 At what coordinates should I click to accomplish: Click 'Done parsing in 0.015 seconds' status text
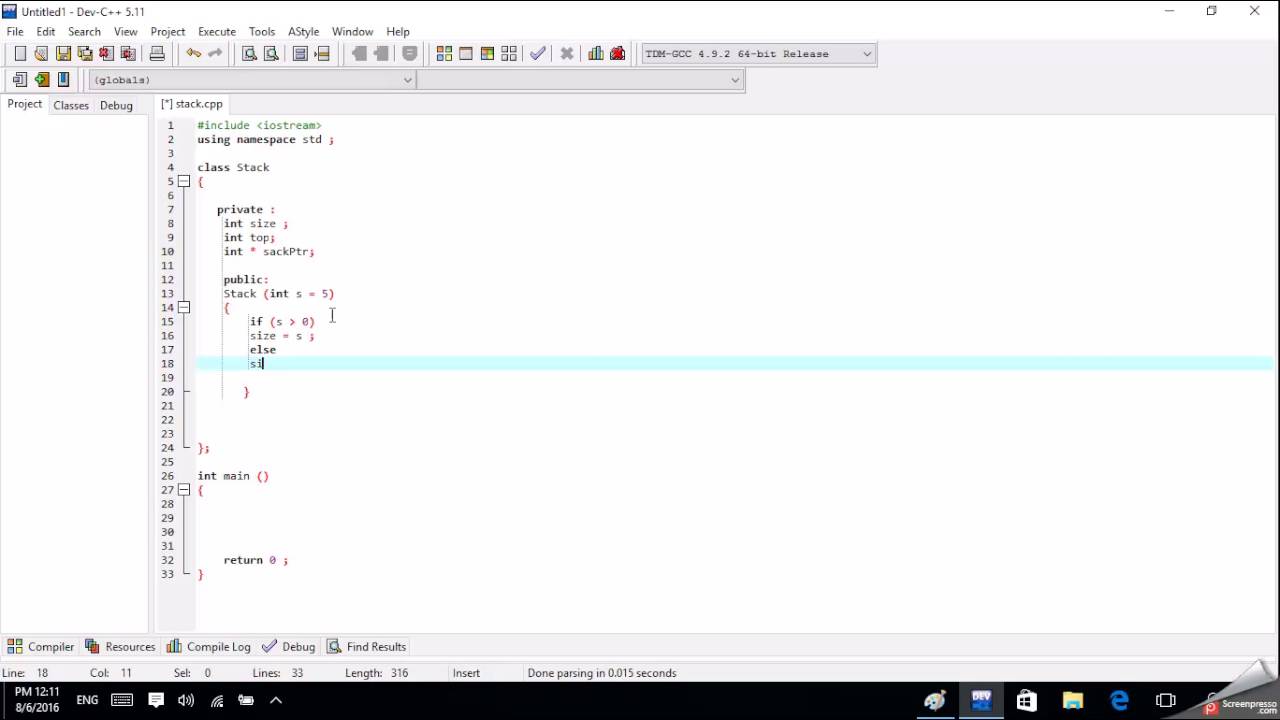(x=602, y=673)
